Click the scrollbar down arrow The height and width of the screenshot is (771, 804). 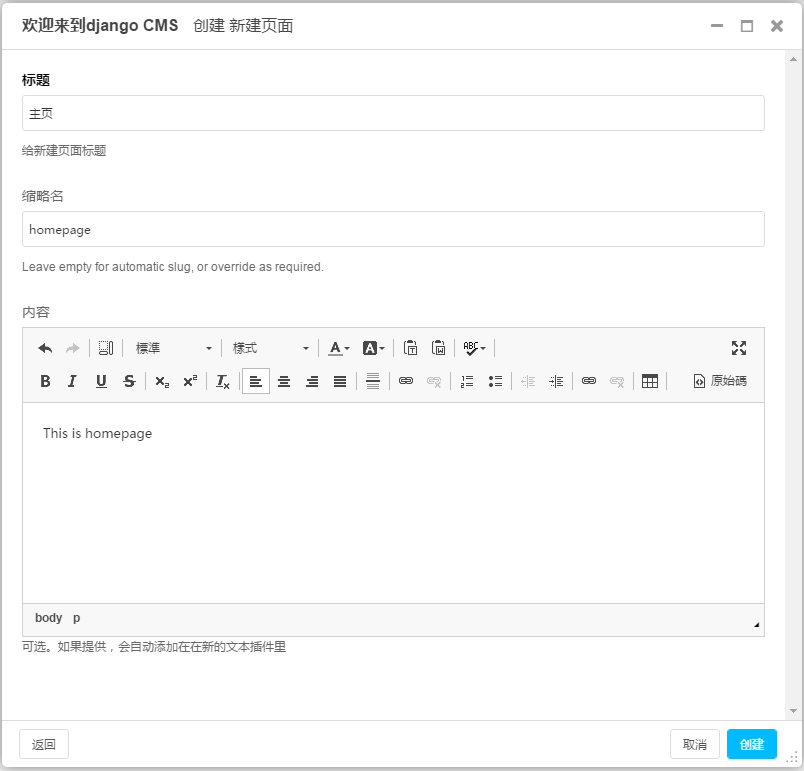794,711
